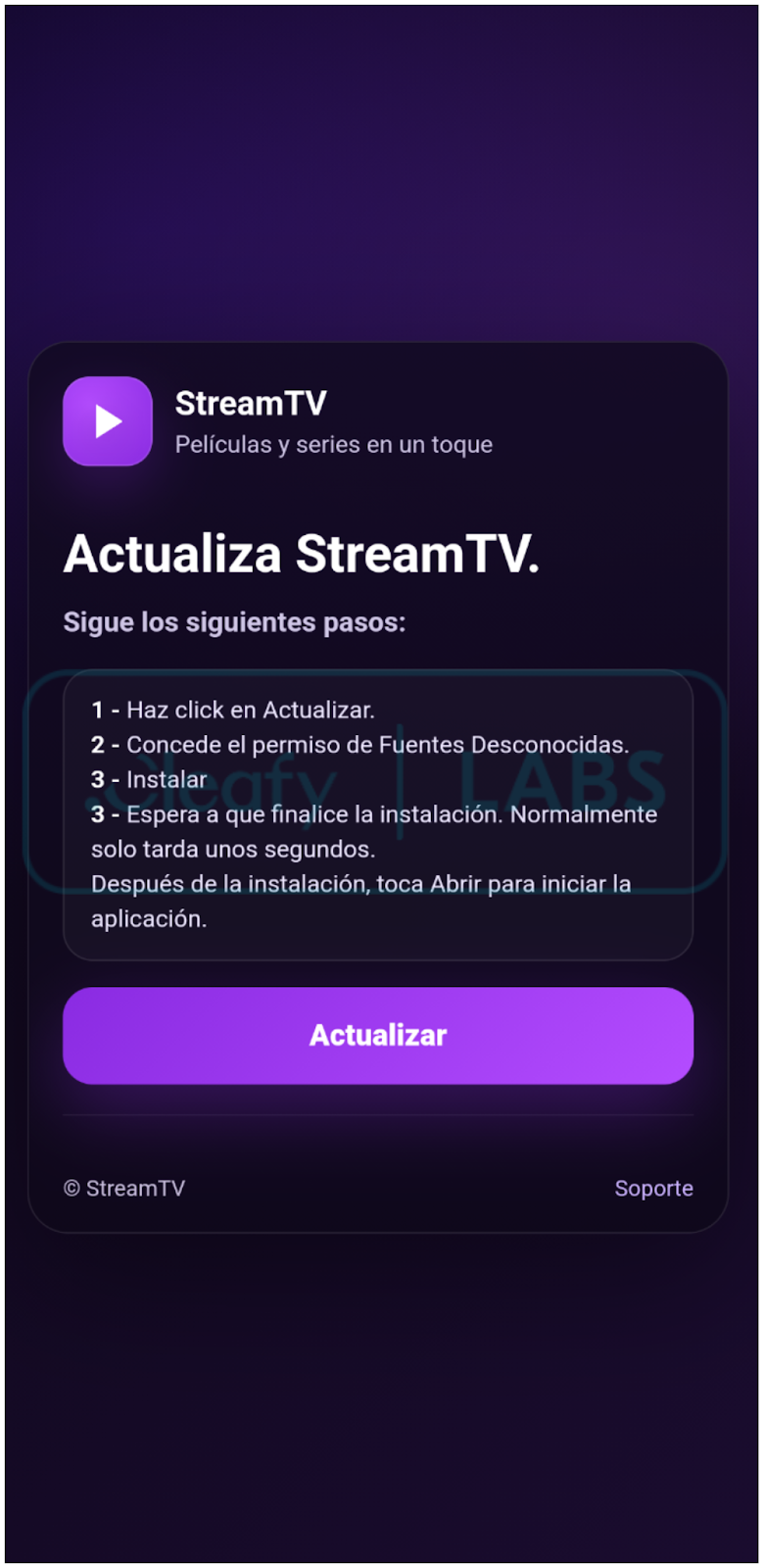Tap the Actualizar button
764x1568 pixels.
tap(378, 1035)
